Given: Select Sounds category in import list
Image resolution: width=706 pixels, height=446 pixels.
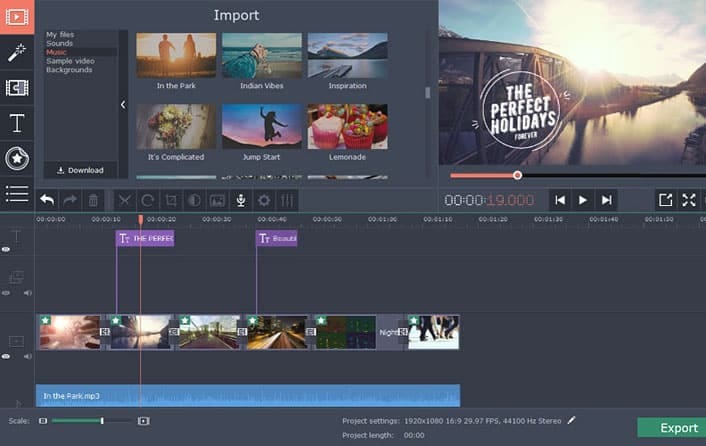Looking at the screenshot, I should coord(59,44).
